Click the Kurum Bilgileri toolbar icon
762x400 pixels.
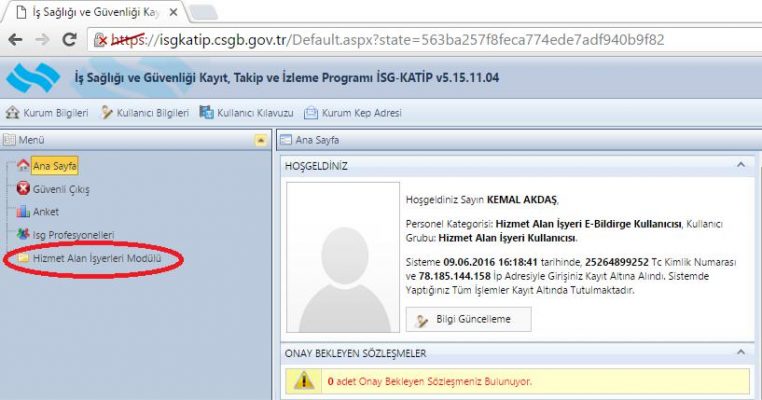46,113
